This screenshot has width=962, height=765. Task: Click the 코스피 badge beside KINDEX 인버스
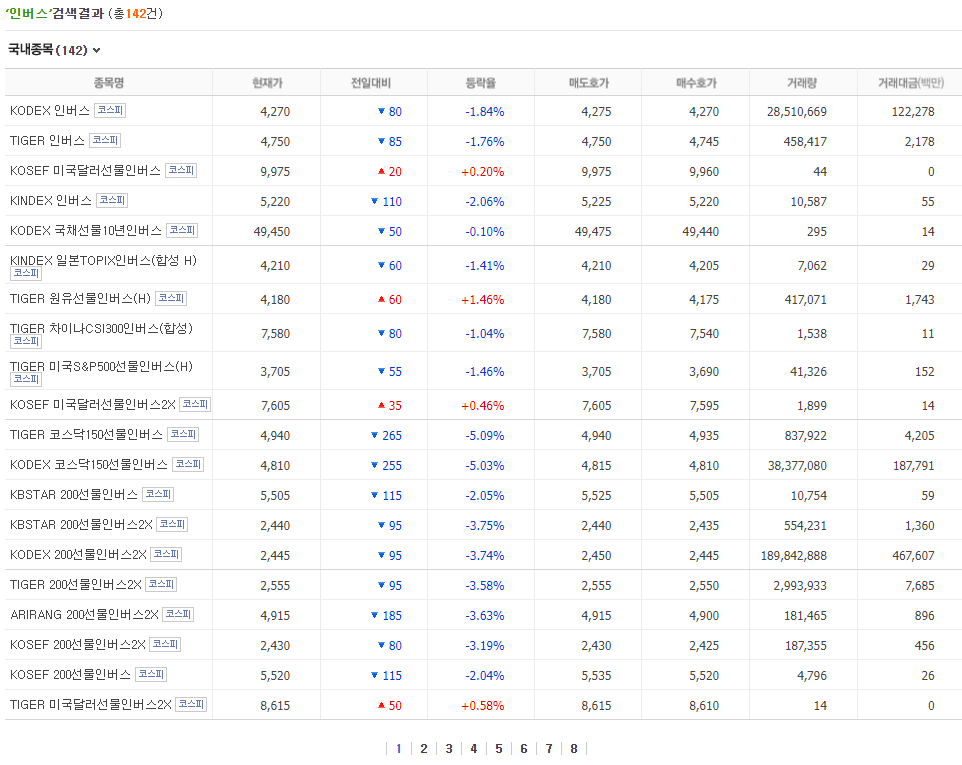(x=112, y=201)
